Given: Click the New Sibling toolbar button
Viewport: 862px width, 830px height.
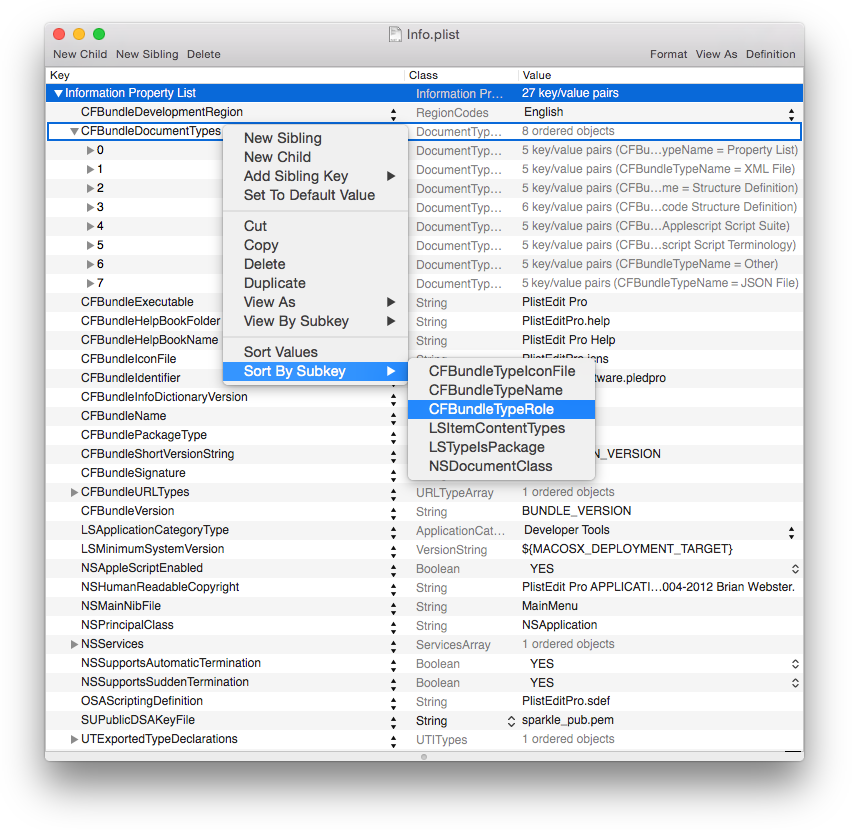Looking at the screenshot, I should pyautogui.click(x=147, y=54).
